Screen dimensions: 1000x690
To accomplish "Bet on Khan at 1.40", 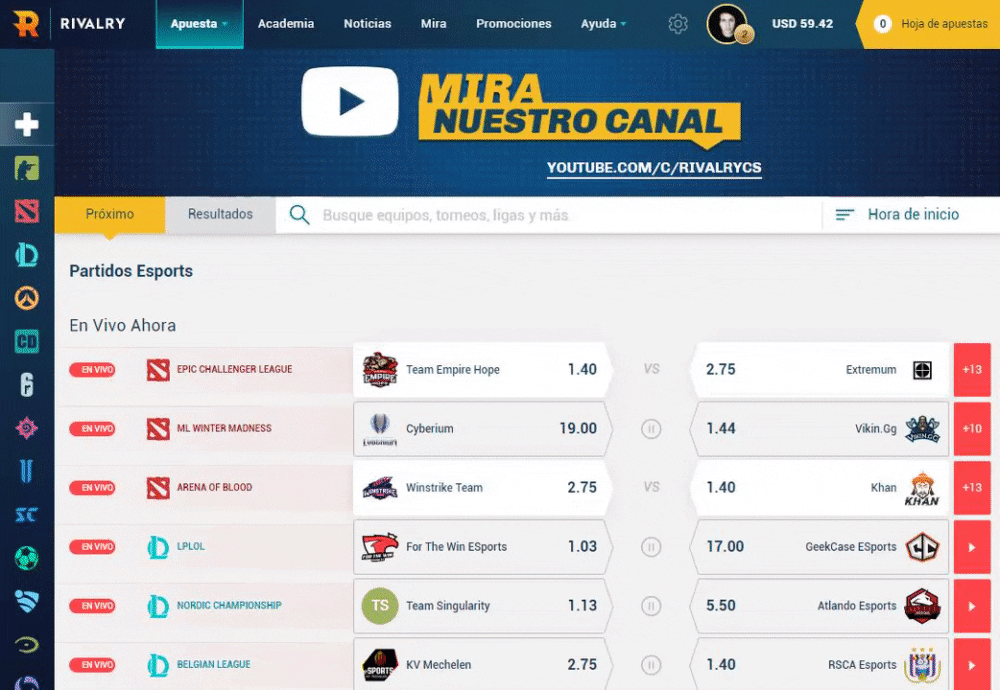I will pos(820,488).
